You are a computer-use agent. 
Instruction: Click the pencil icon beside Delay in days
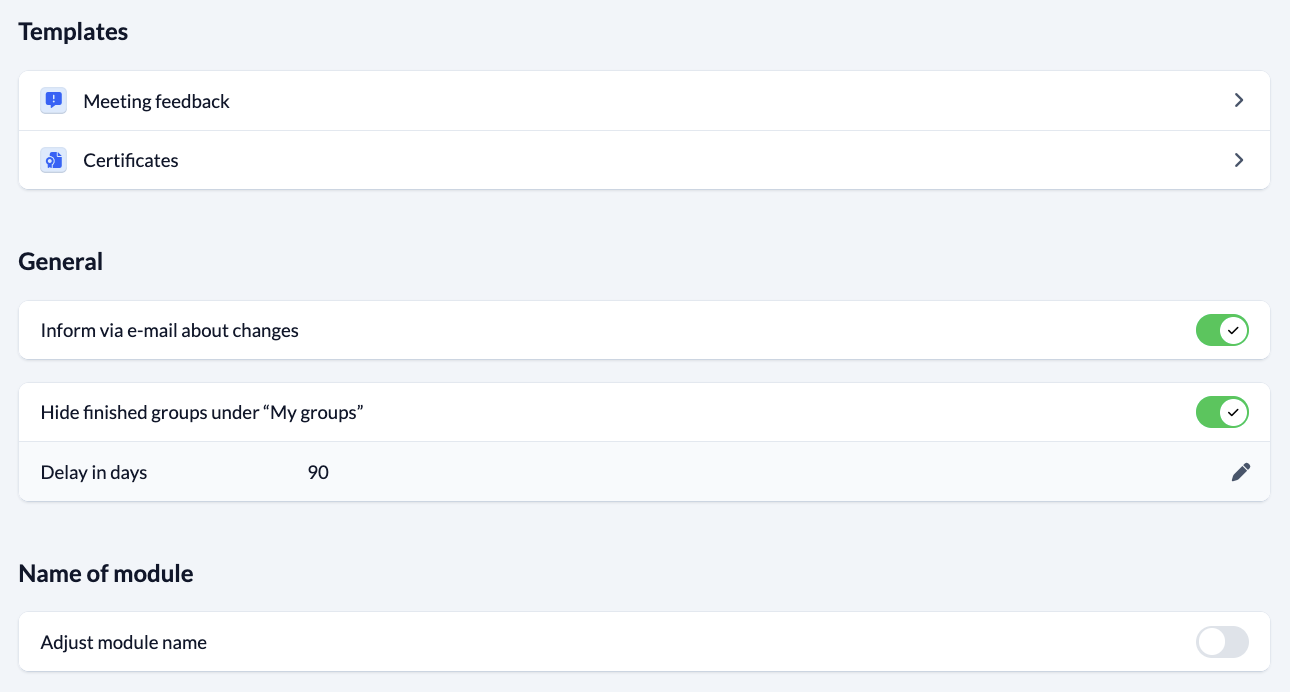click(1240, 471)
